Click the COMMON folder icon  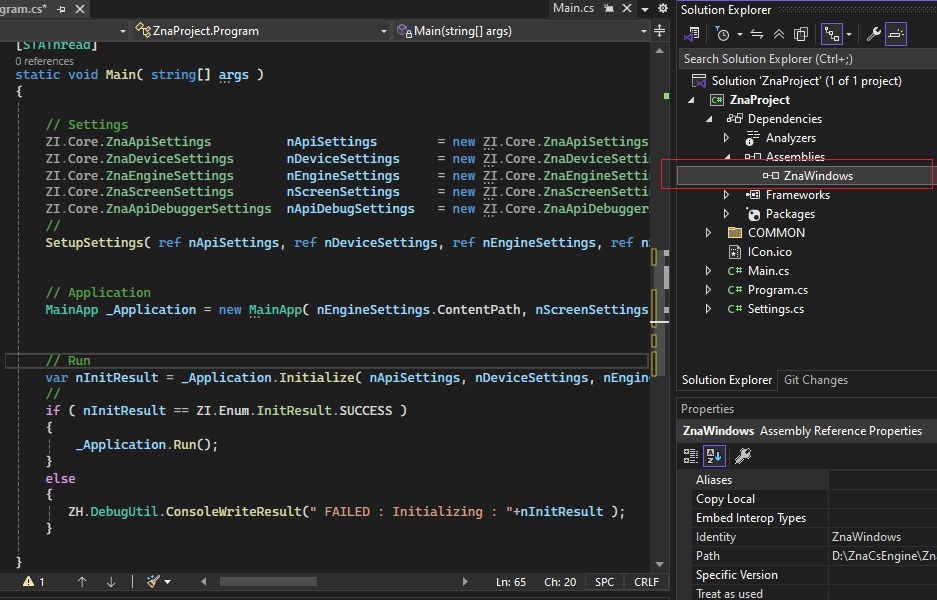click(x=735, y=232)
